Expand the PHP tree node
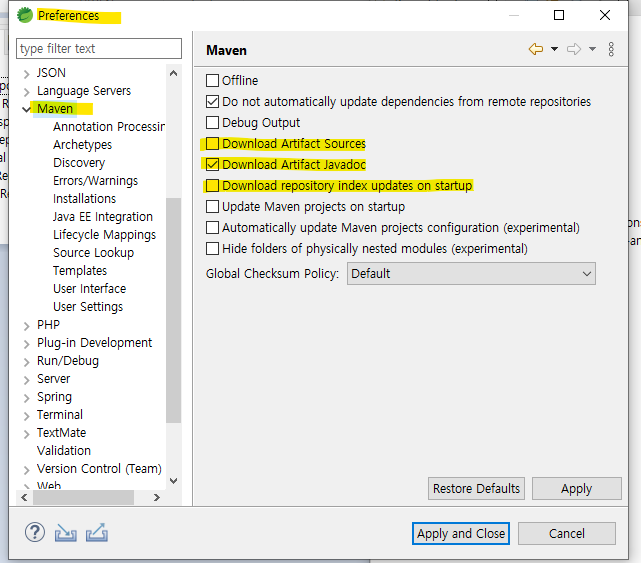641x563 pixels. click(27, 326)
